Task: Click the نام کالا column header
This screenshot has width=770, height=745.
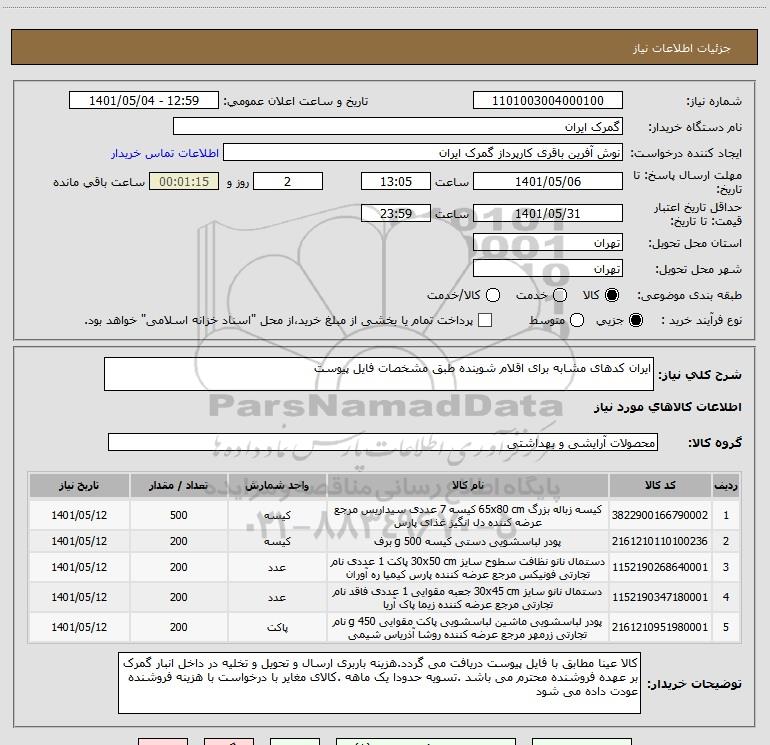Action: tap(468, 486)
